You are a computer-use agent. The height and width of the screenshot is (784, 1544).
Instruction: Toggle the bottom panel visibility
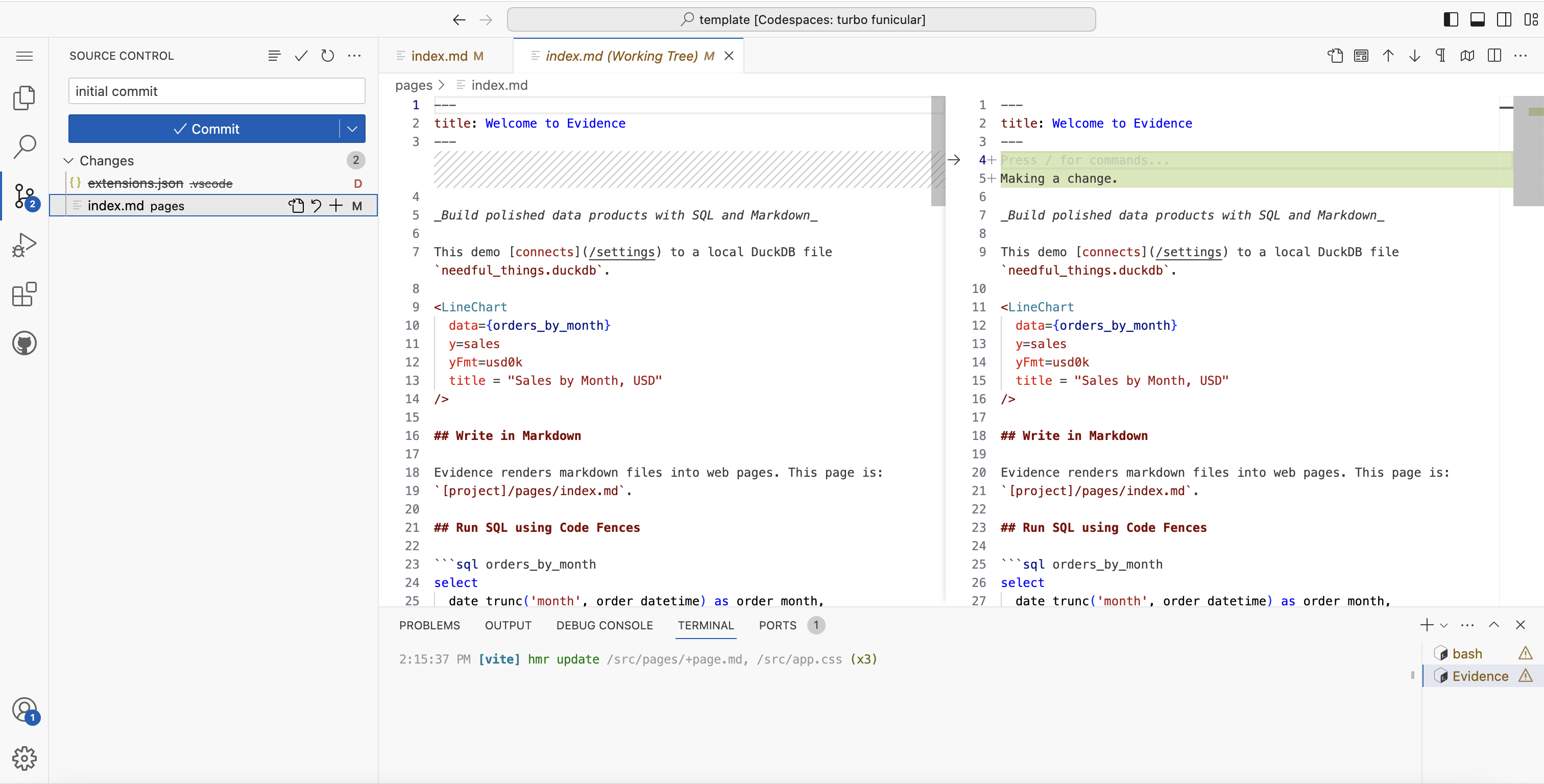(1478, 20)
